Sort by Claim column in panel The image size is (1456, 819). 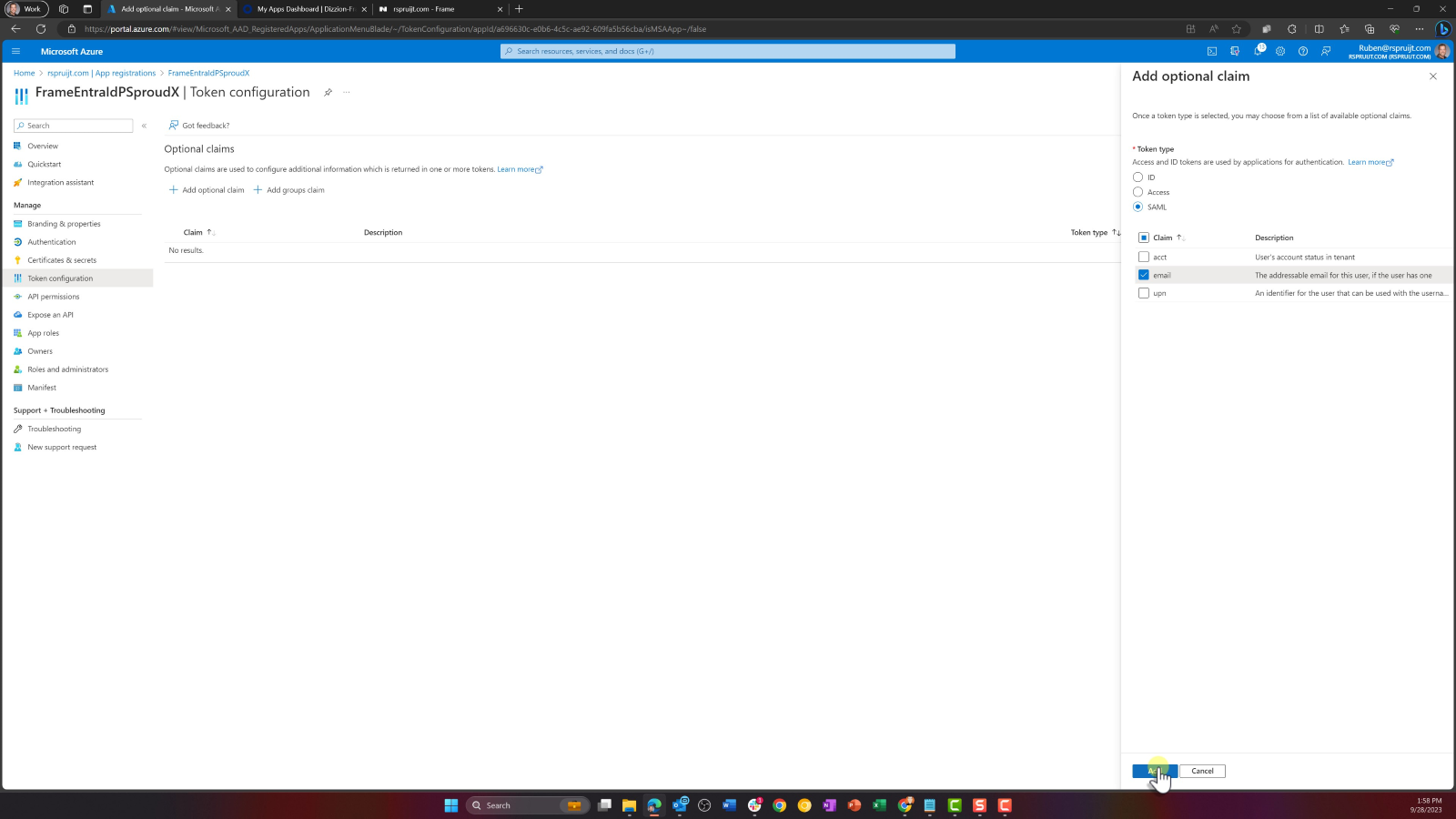pyautogui.click(x=1163, y=238)
